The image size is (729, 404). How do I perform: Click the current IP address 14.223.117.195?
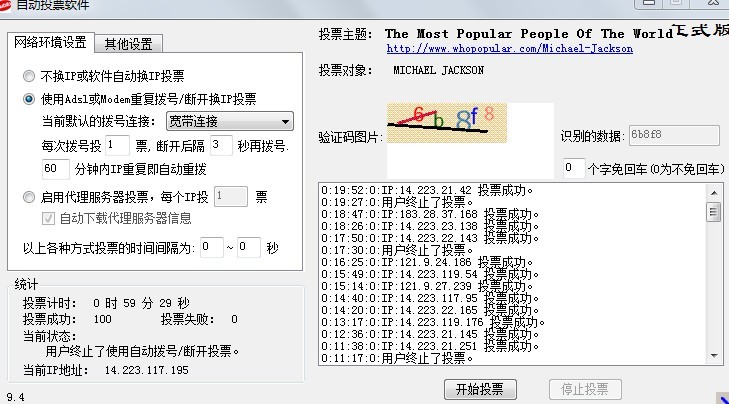(146, 371)
